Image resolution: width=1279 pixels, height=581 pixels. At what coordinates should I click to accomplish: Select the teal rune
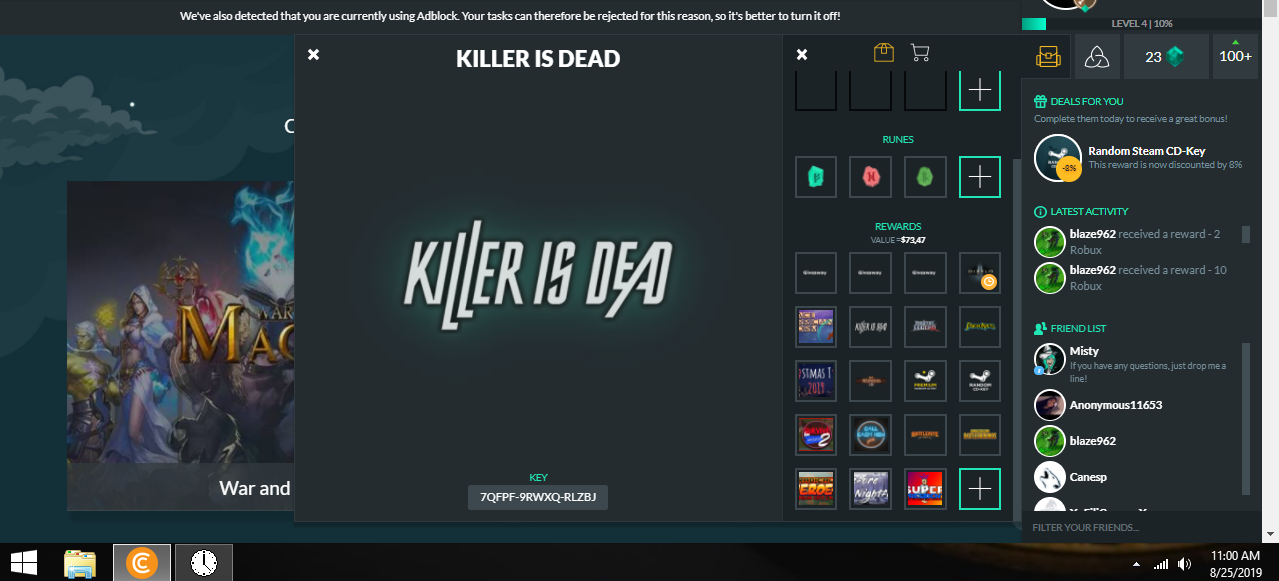click(816, 177)
